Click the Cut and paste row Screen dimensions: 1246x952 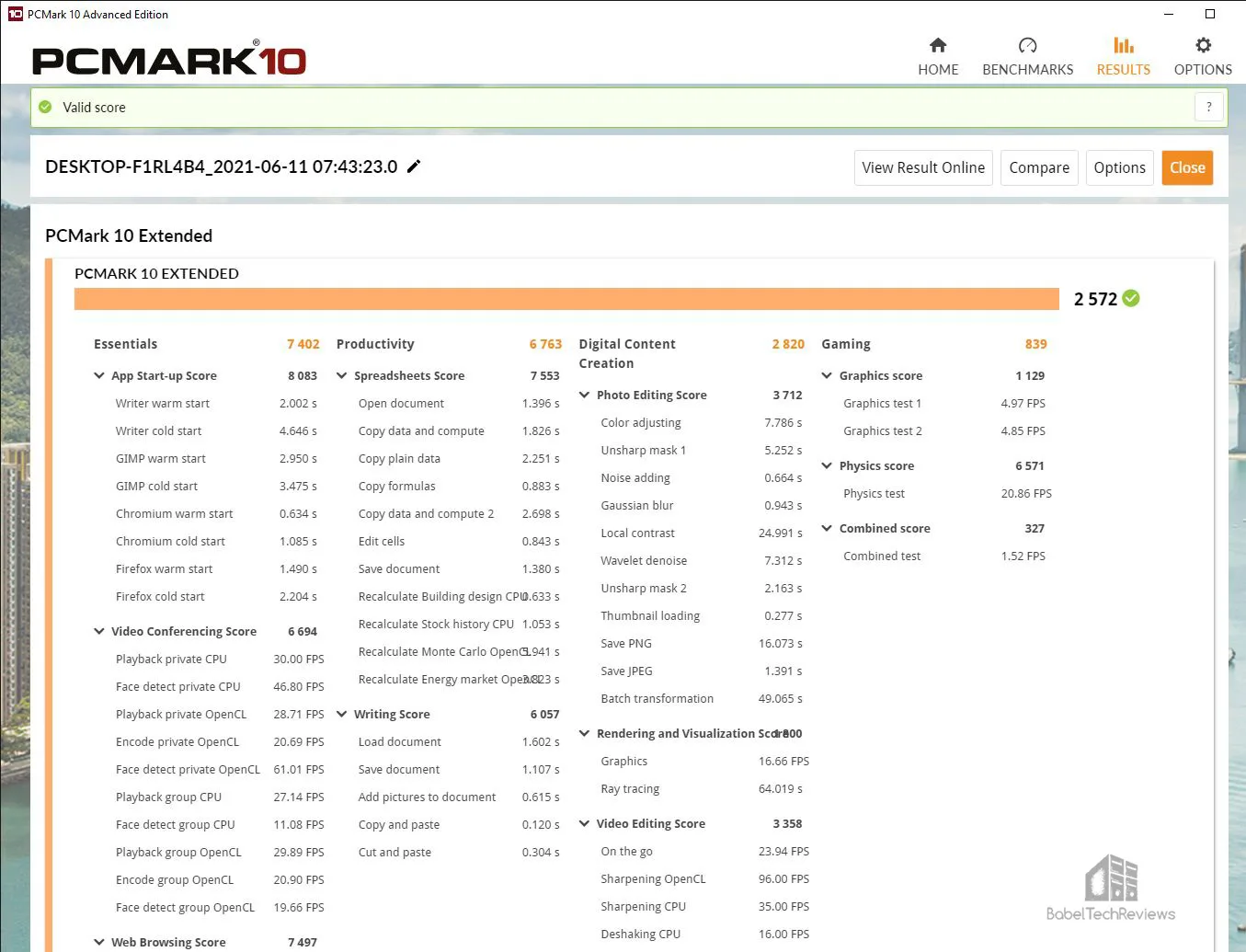(x=459, y=852)
